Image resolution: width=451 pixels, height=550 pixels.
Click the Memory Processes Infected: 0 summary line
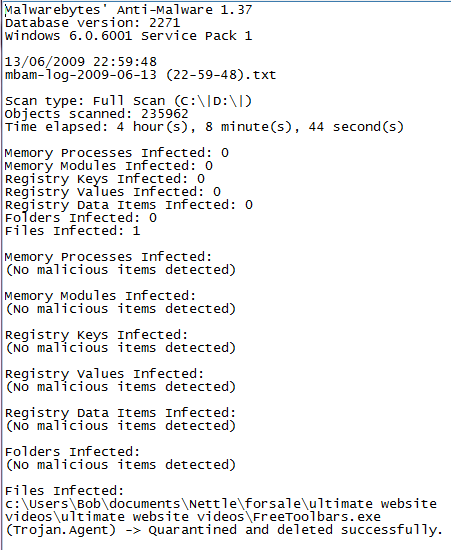(x=116, y=153)
